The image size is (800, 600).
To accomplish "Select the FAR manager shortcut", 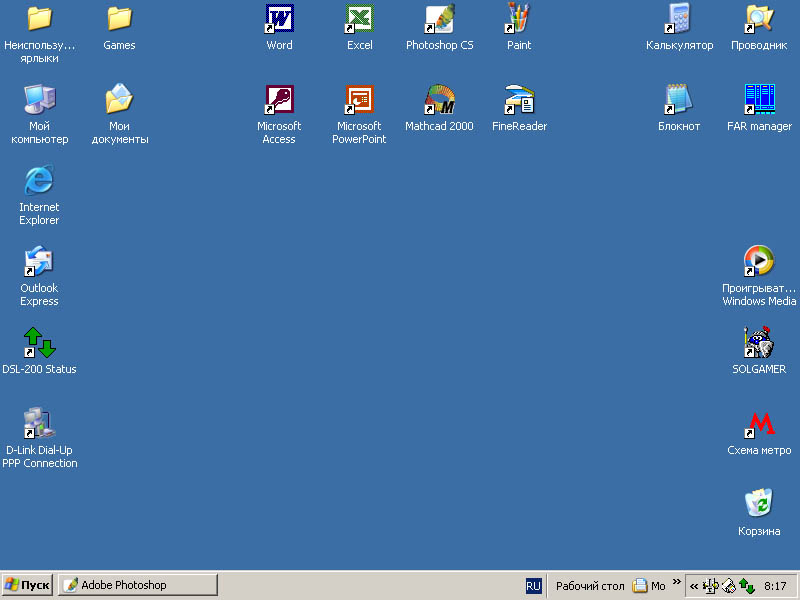I will tap(759, 100).
